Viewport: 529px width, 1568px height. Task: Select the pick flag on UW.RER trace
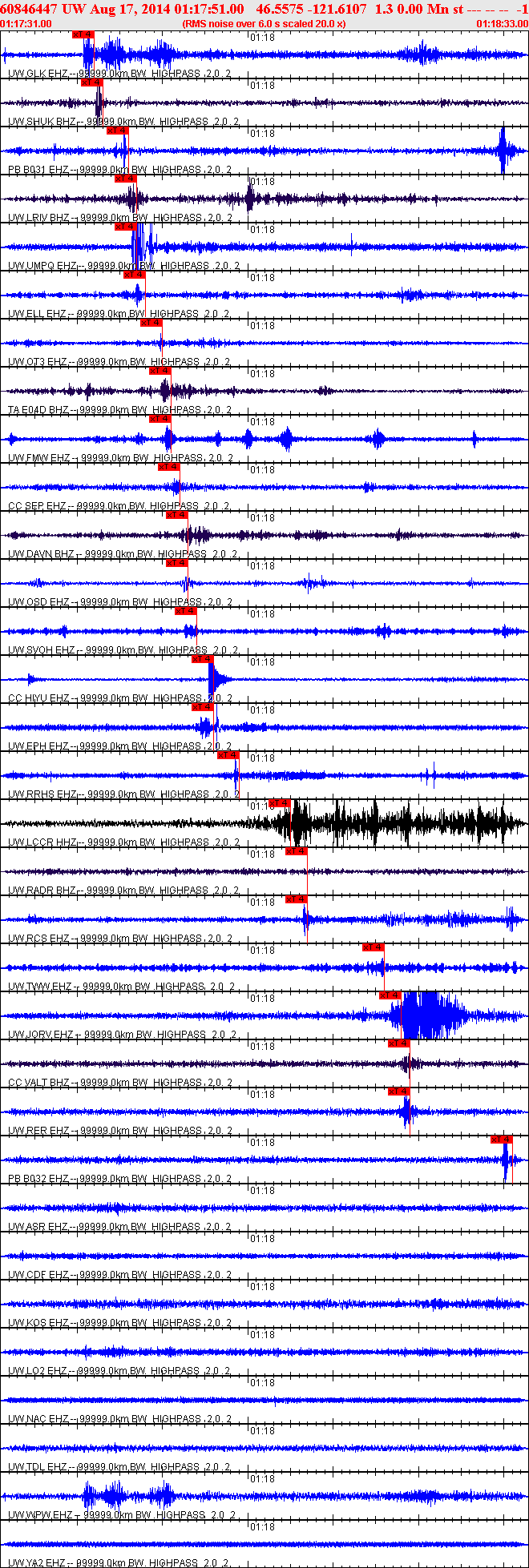(x=398, y=1092)
